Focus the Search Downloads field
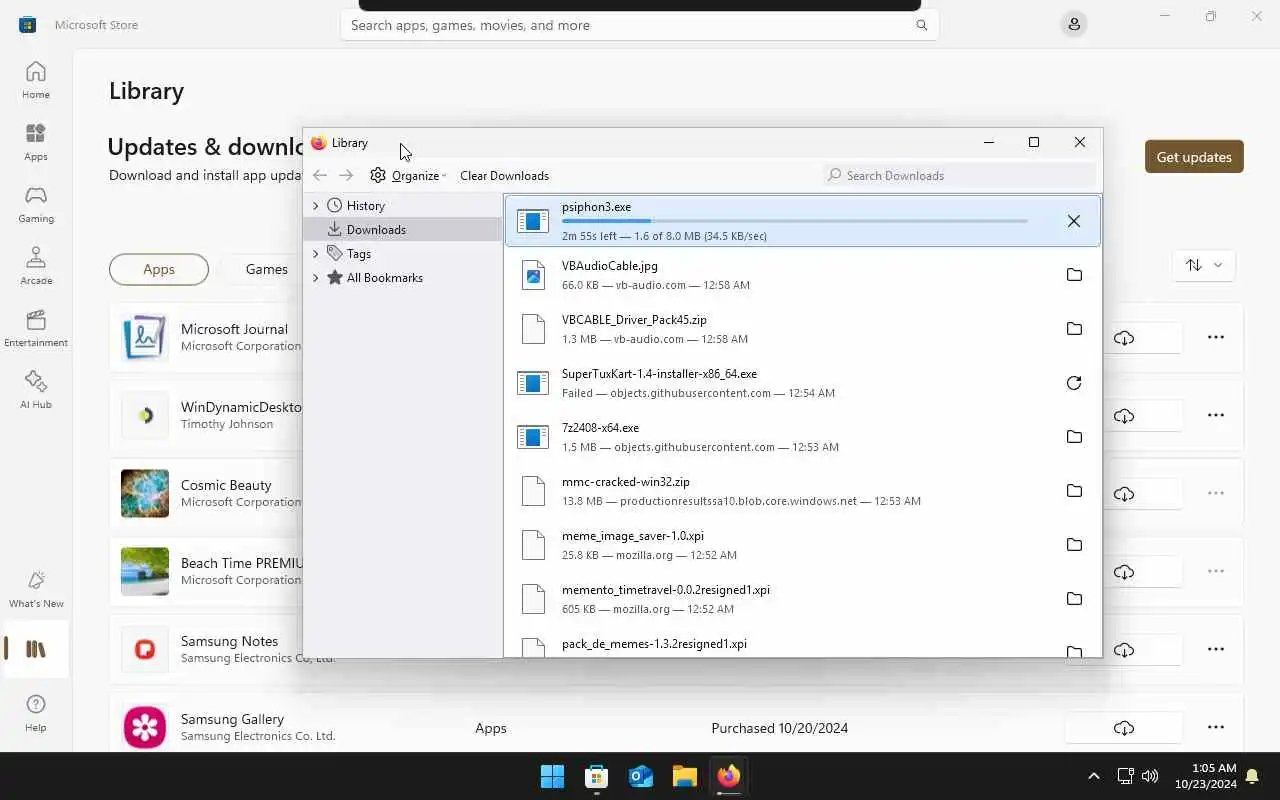Screen dimensions: 1280x800 pos(960,175)
